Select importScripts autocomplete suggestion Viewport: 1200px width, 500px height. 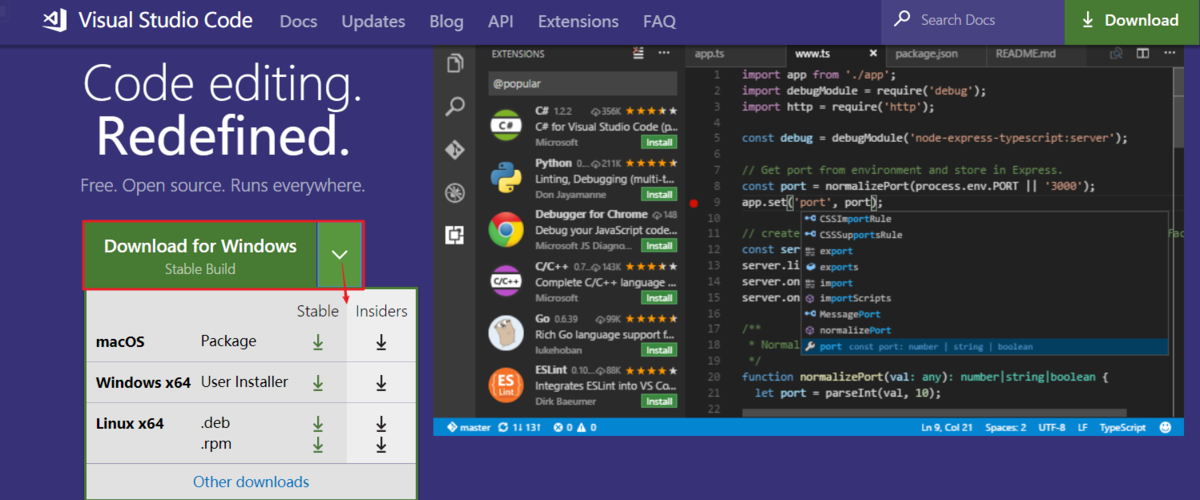[984, 298]
